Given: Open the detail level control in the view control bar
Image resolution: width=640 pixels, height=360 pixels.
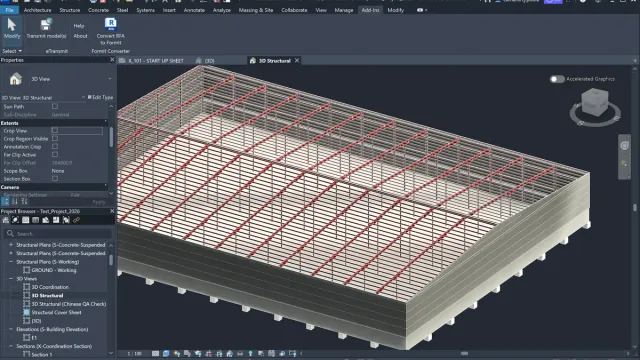Looking at the screenshot, I should coord(156,353).
